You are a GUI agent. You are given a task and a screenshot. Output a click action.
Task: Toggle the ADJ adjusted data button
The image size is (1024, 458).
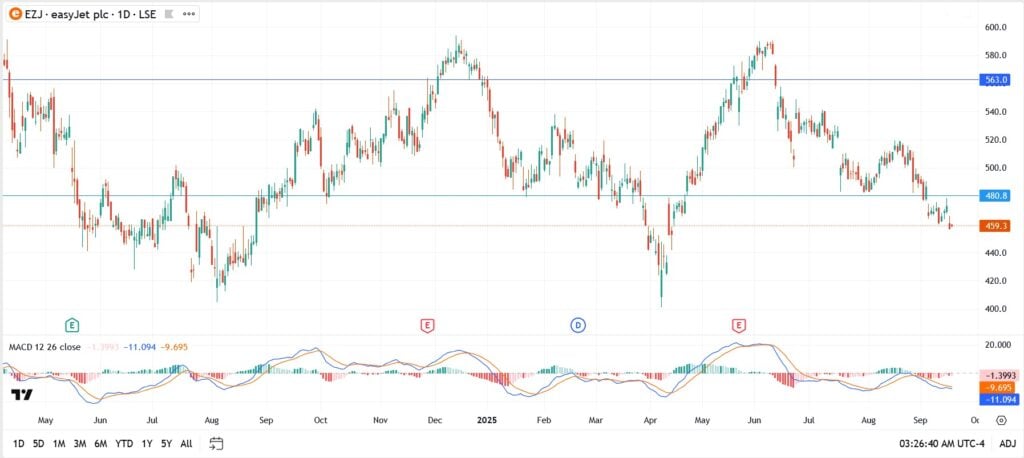1008,444
